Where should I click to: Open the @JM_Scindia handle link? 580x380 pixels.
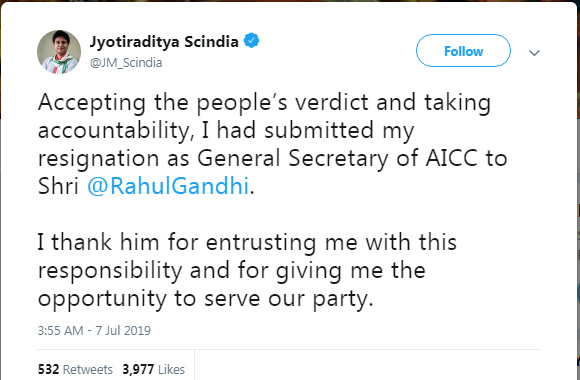click(x=126, y=63)
